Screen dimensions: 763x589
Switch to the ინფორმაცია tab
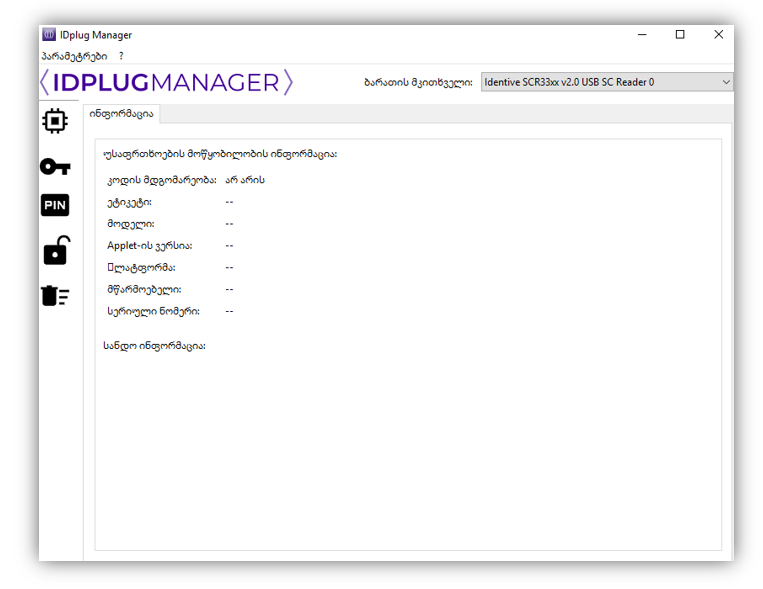tap(121, 114)
